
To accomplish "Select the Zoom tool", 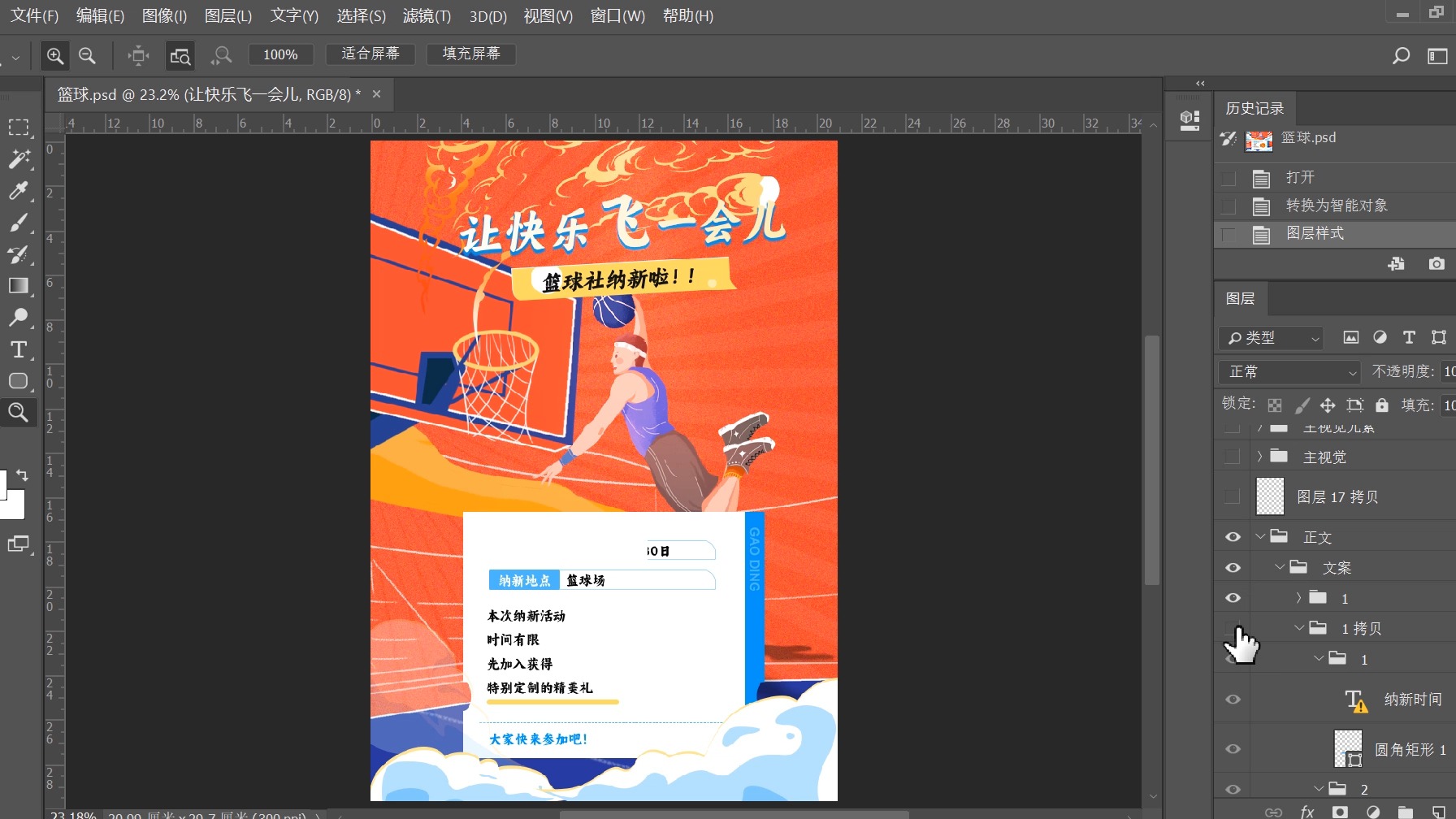I will [x=18, y=412].
